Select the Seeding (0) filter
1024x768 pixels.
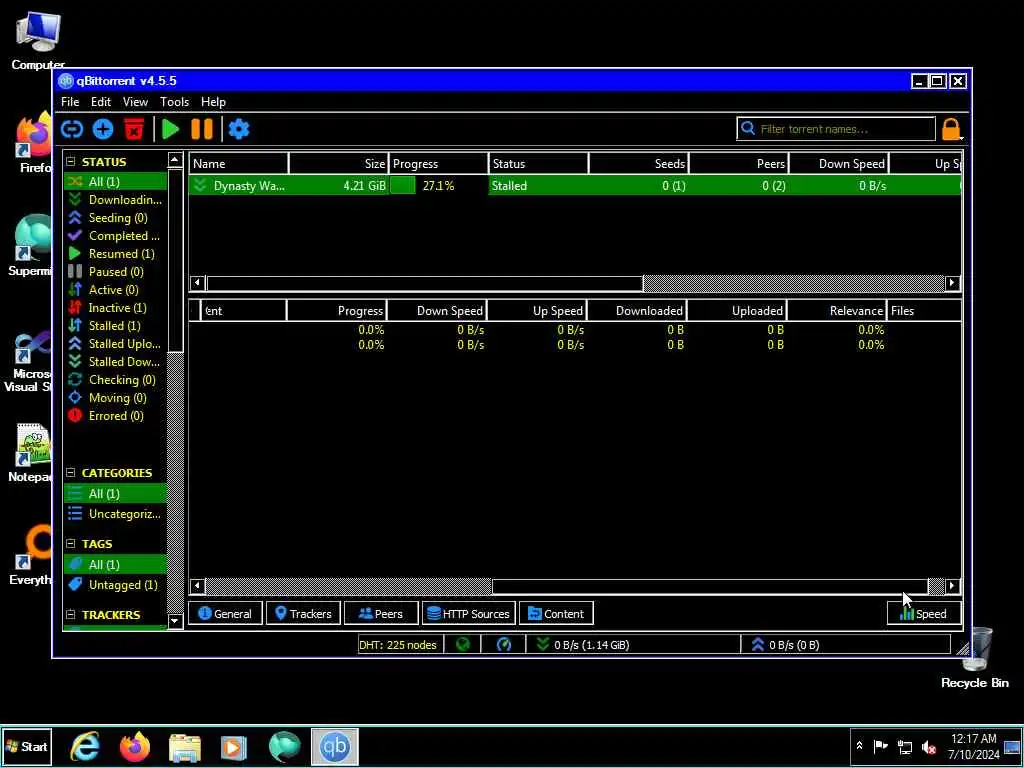[x=116, y=218]
